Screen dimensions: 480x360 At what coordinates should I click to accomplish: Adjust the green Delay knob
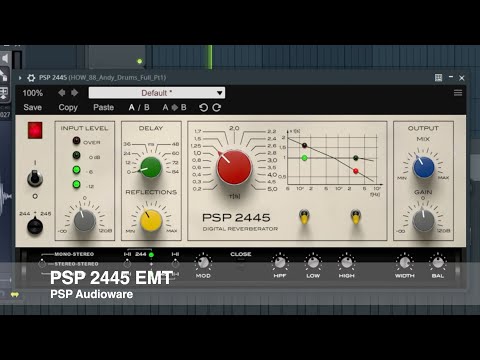(x=151, y=167)
